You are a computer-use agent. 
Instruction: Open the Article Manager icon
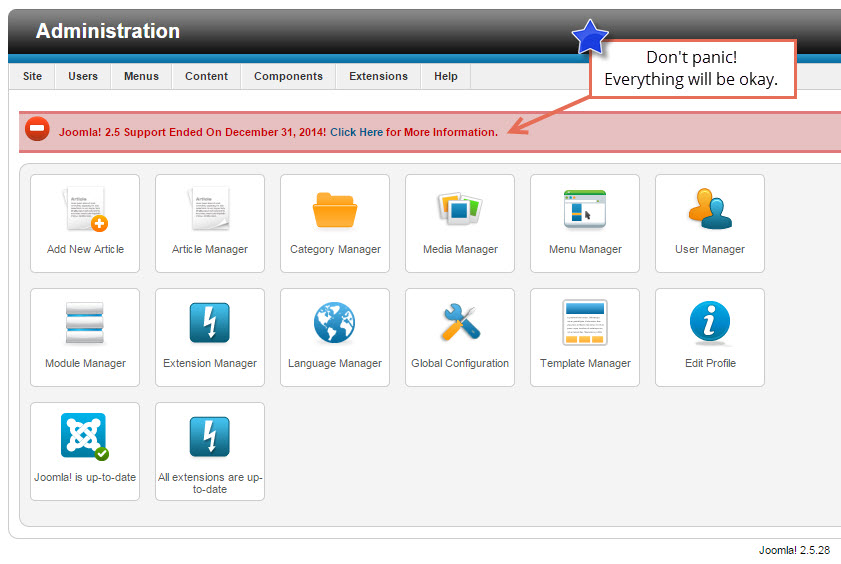point(210,209)
